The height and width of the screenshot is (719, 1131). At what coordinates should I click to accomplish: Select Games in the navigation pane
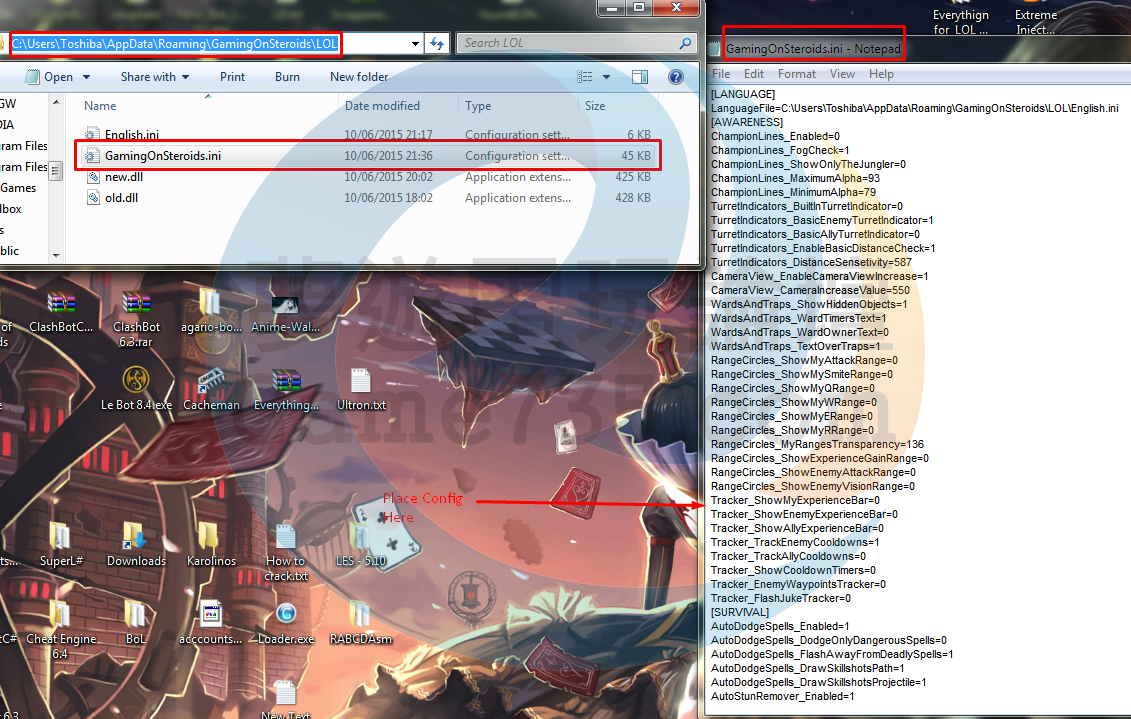pos(18,188)
